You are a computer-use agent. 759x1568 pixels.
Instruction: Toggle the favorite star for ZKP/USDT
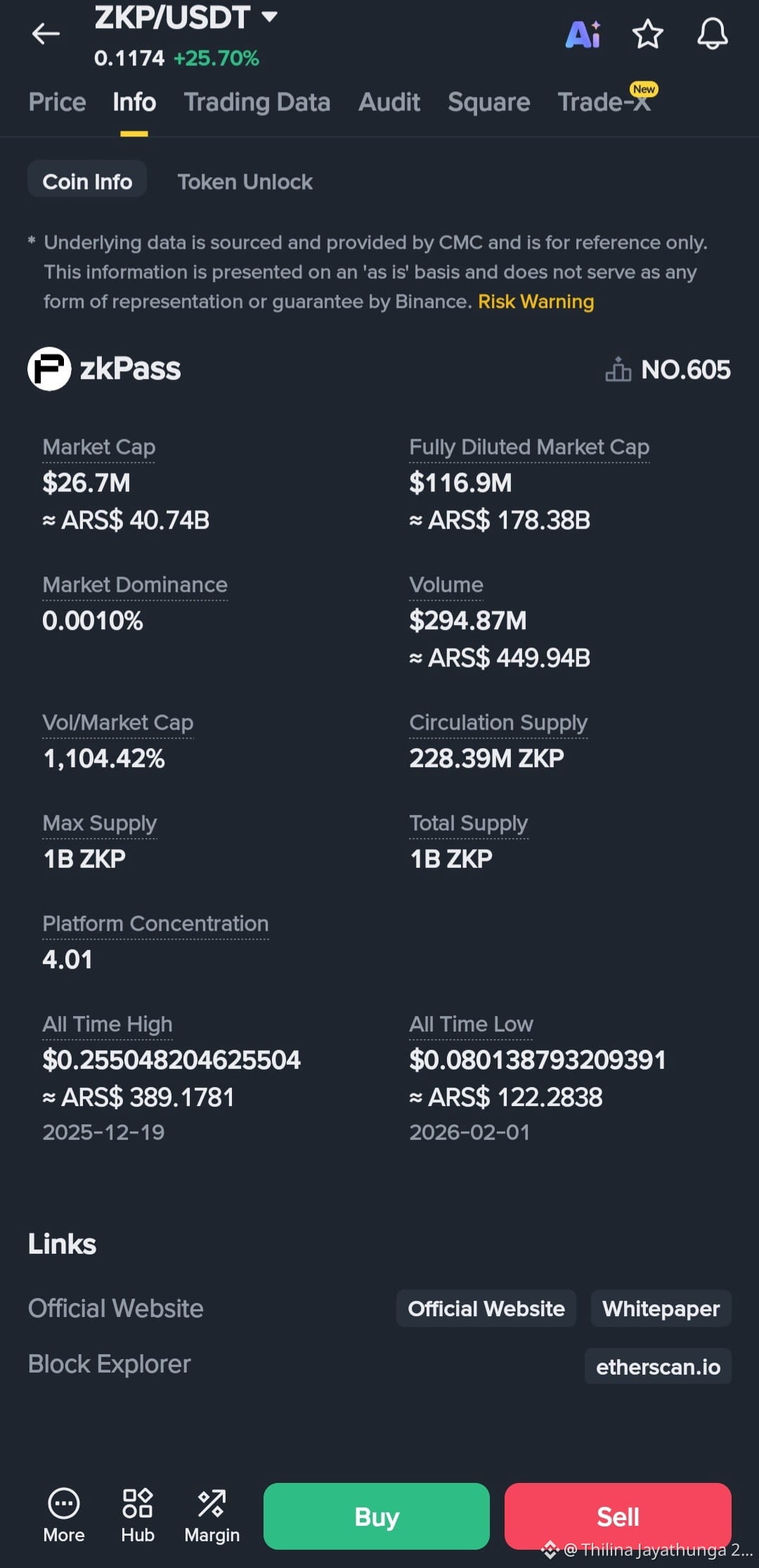coord(647,34)
